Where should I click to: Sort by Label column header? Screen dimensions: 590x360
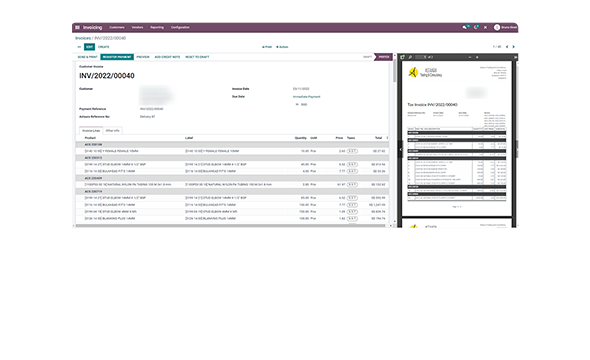click(189, 138)
